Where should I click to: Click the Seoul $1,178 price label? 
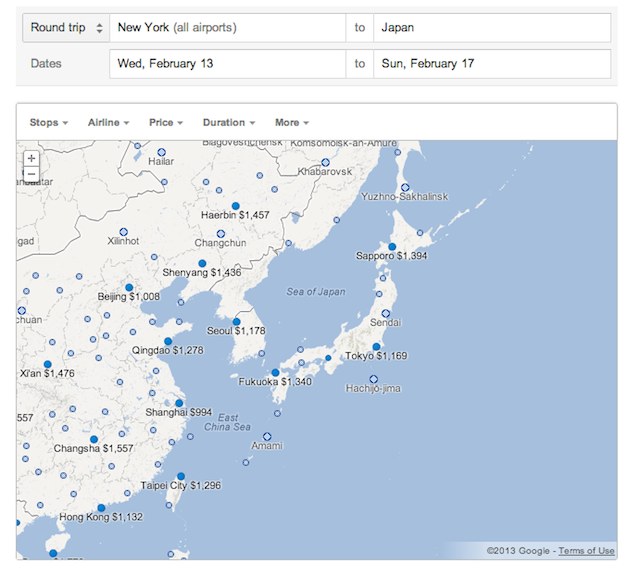(x=236, y=331)
